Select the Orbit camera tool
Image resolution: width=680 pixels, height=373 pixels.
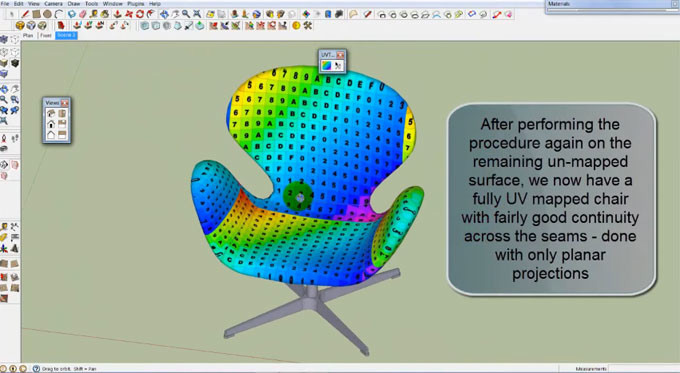click(164, 14)
